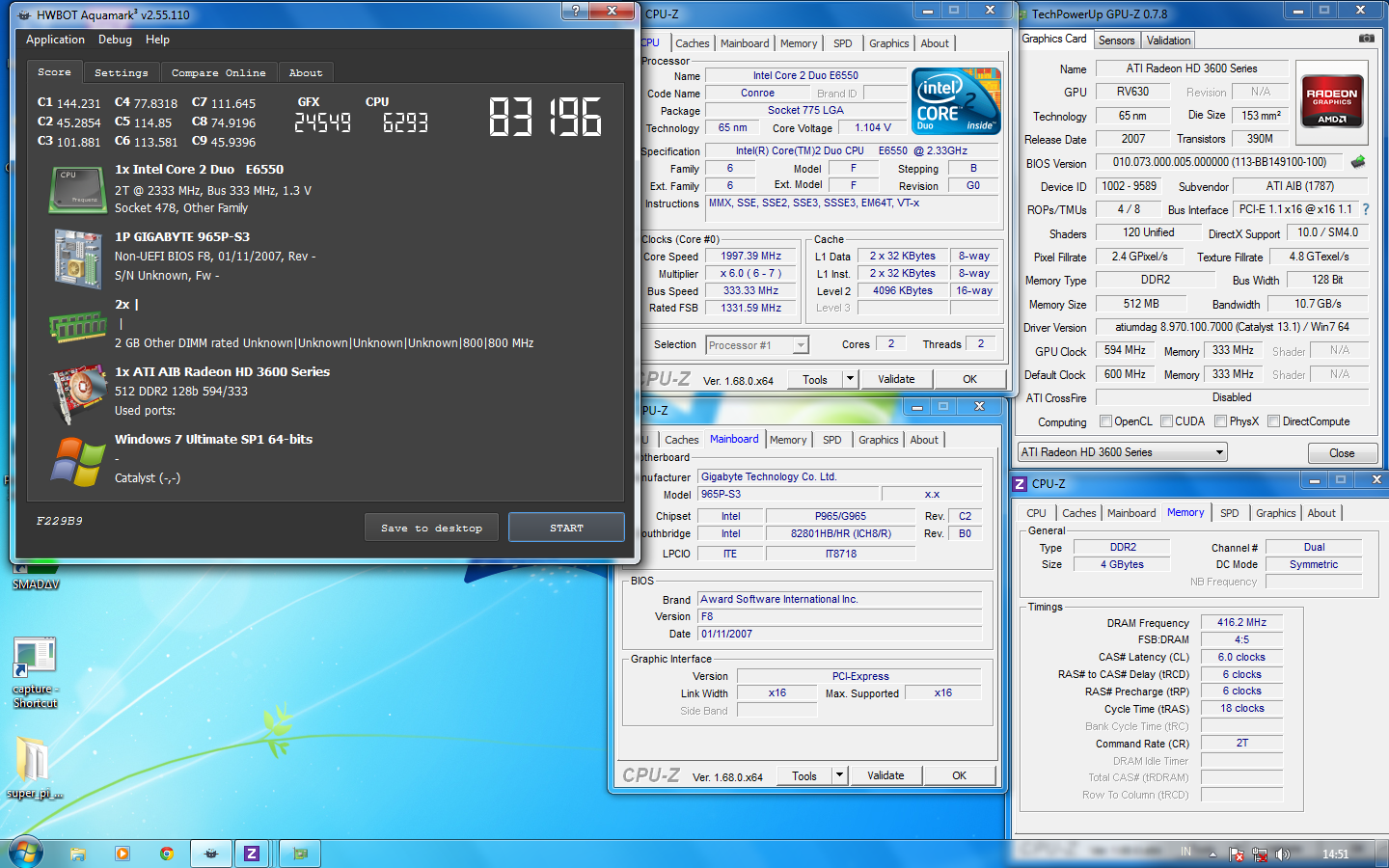
Task: Open Windows Explorer from the taskbar
Action: (78, 854)
